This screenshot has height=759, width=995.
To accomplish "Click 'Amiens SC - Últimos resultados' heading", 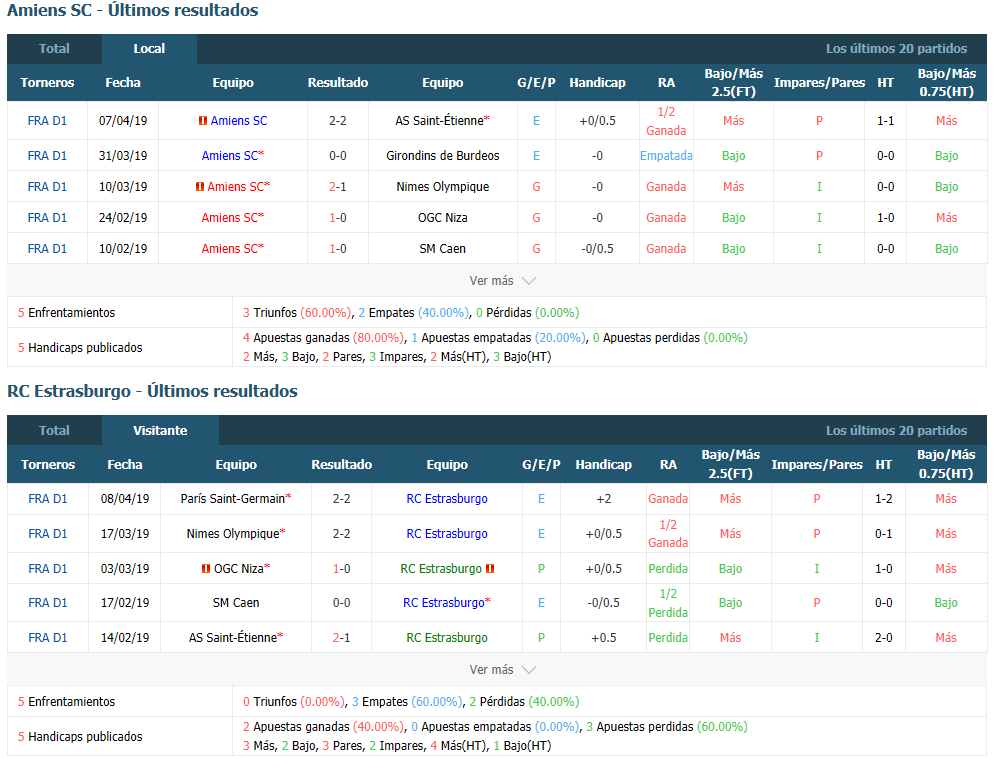I will 133,10.
